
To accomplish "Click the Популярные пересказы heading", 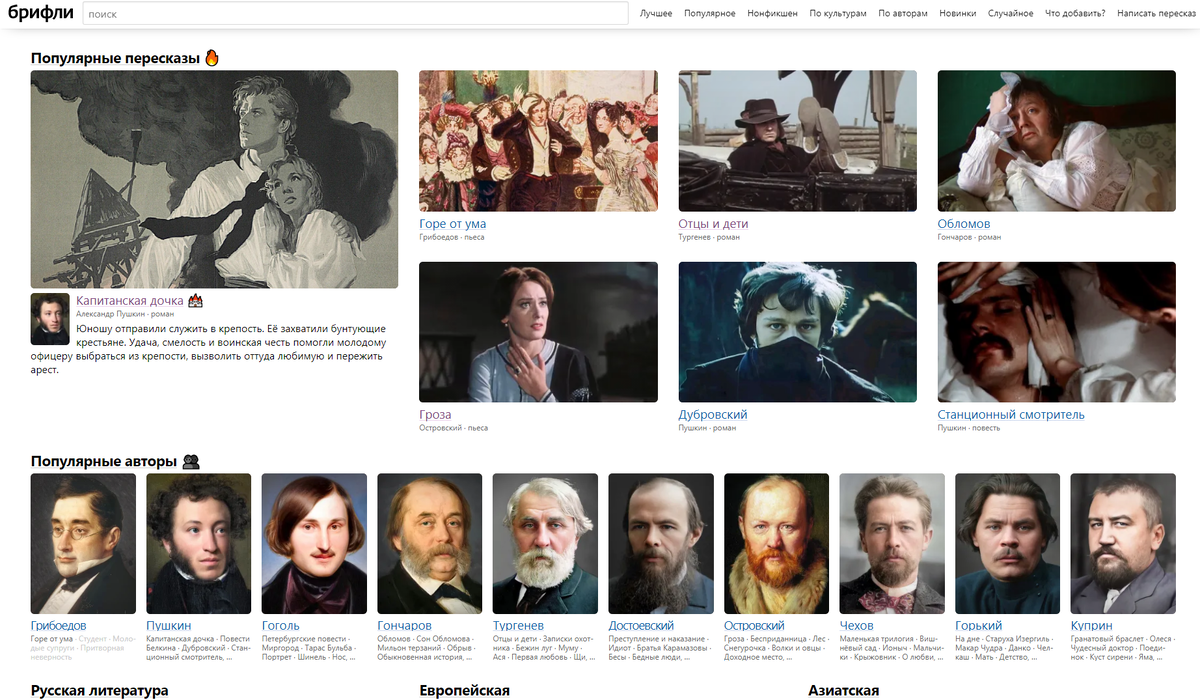I will [x=115, y=58].
